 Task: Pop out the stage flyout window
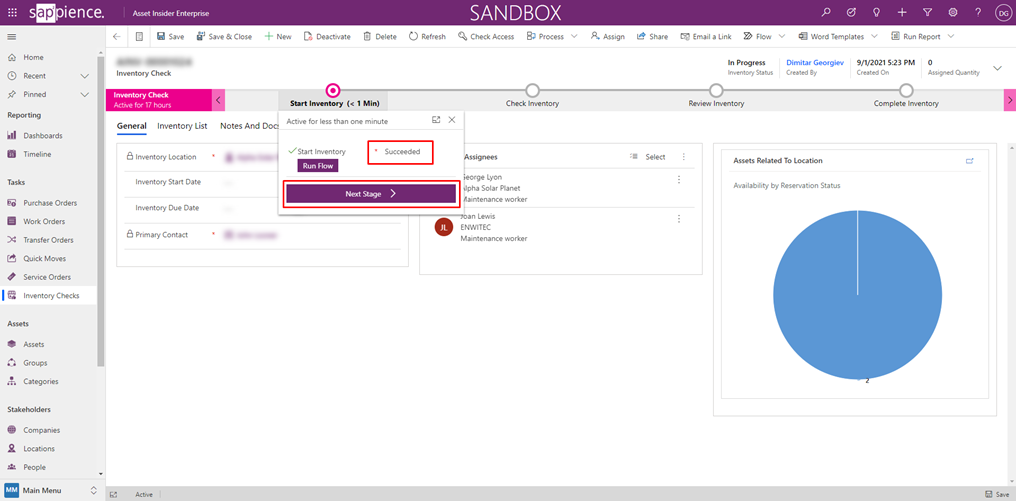pos(436,120)
